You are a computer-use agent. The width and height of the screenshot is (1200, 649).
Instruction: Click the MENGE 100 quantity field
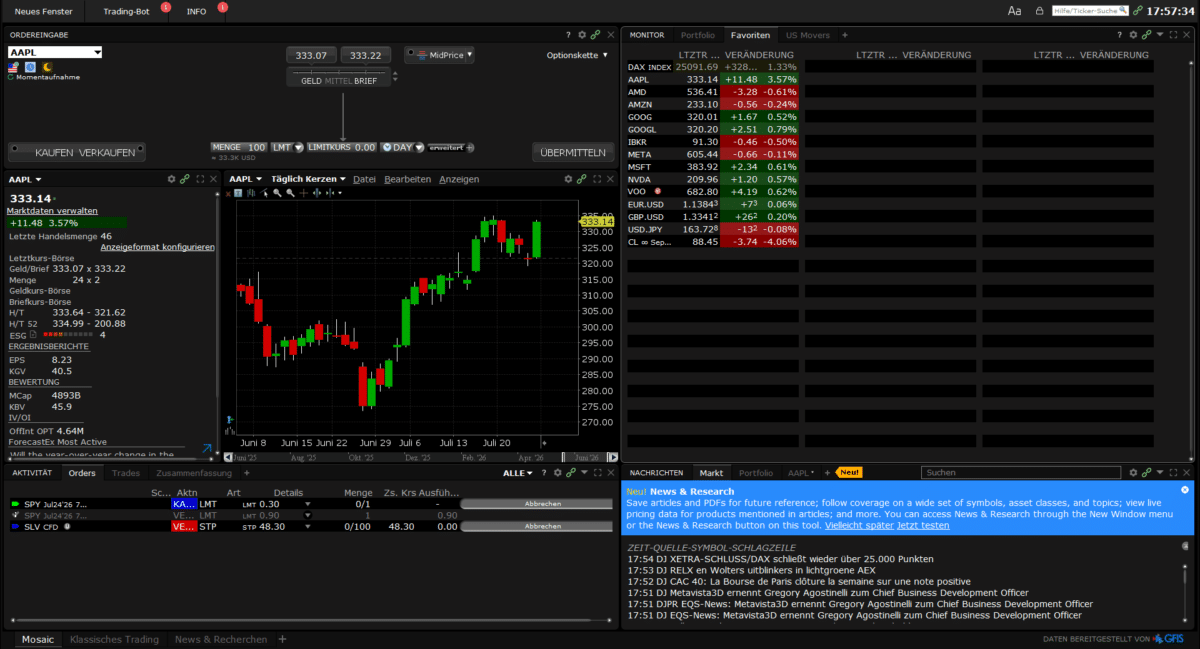(239, 147)
